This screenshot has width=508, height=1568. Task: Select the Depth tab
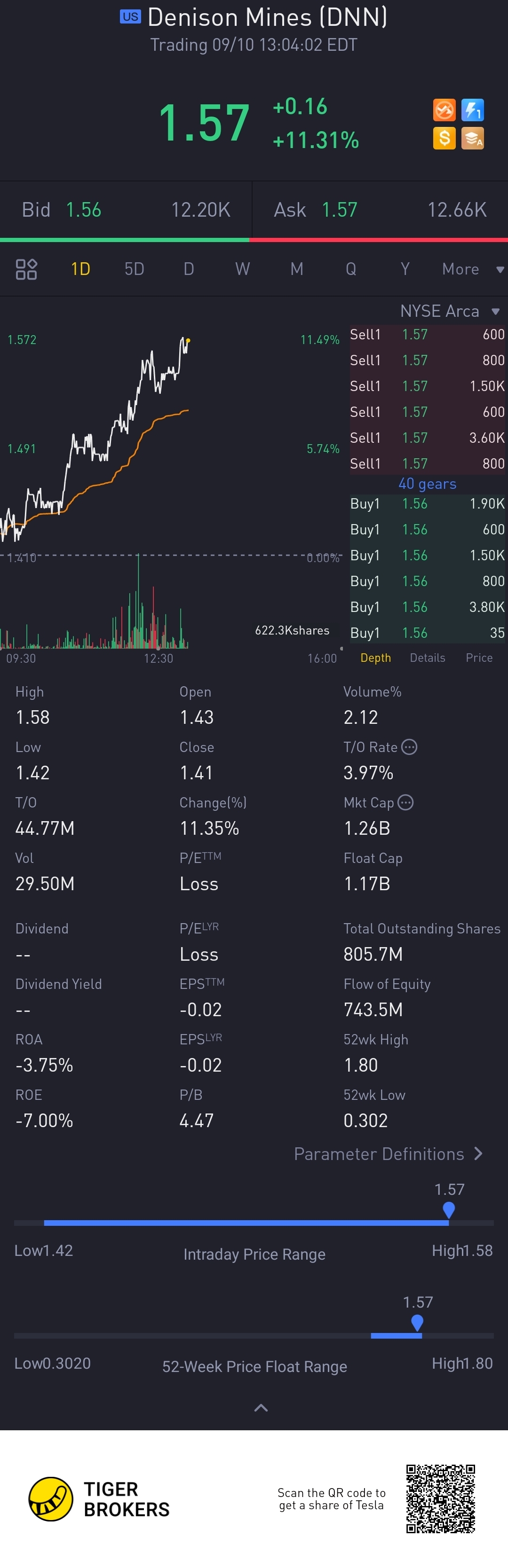(376, 658)
